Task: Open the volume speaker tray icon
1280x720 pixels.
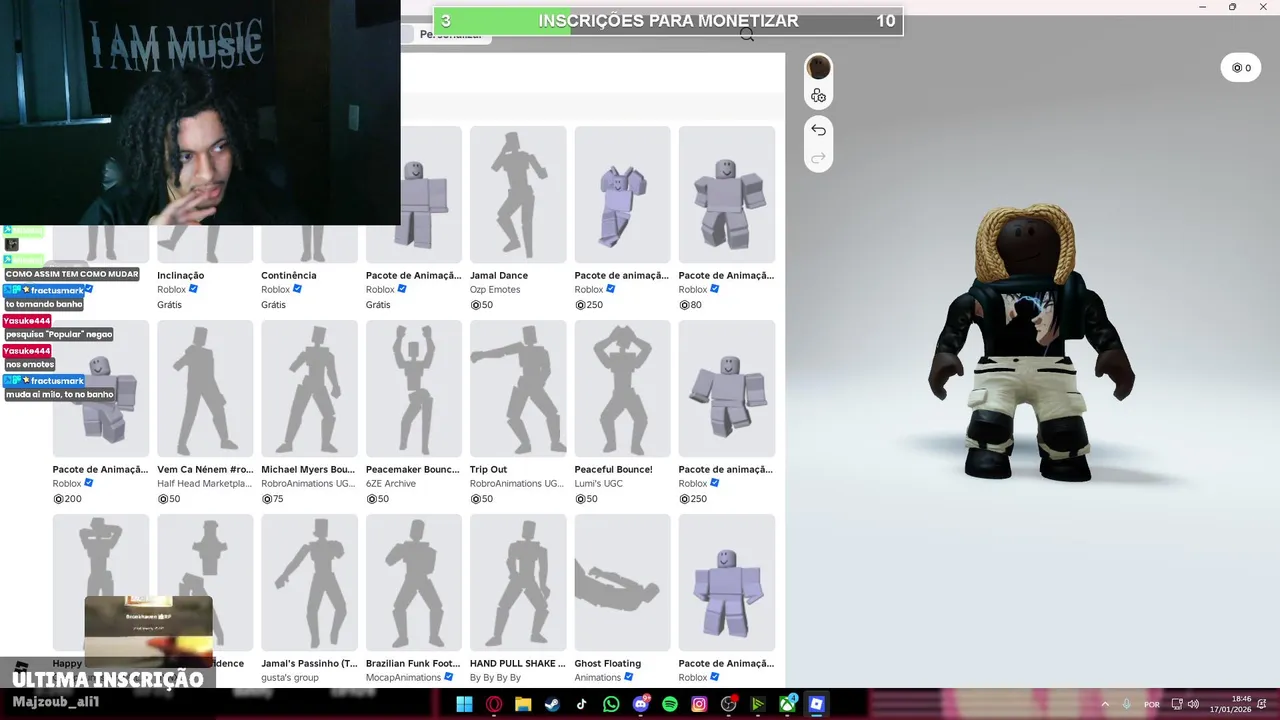Action: click(x=1193, y=704)
